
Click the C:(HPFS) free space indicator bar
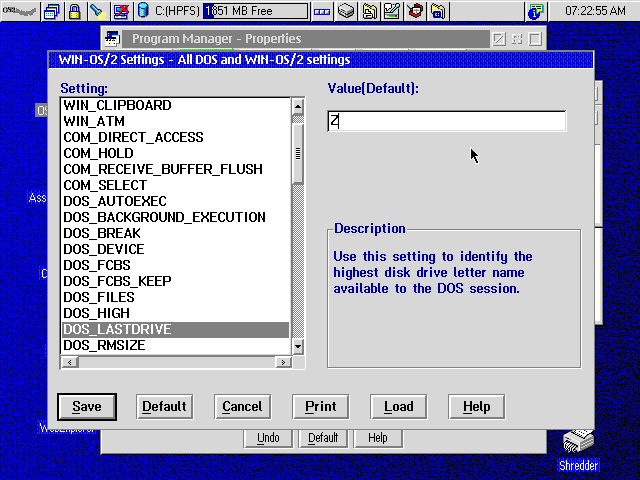[x=255, y=11]
